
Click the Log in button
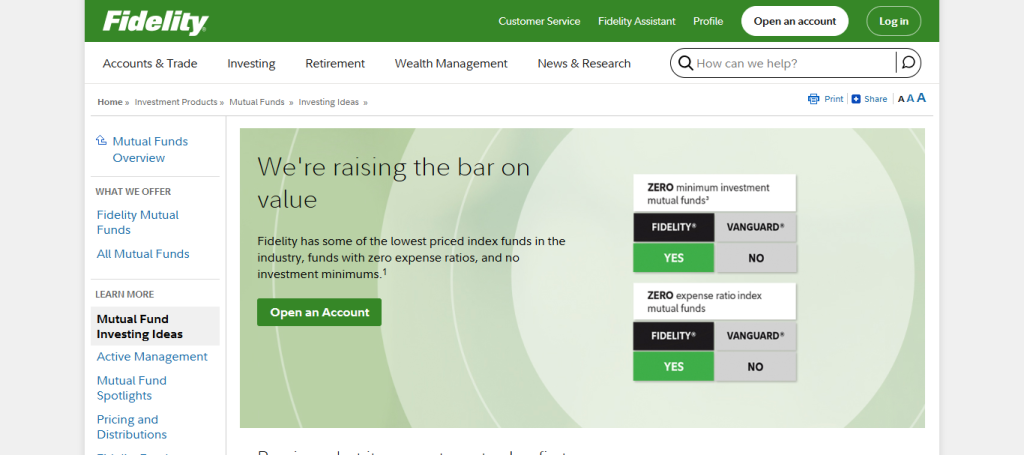click(x=893, y=21)
